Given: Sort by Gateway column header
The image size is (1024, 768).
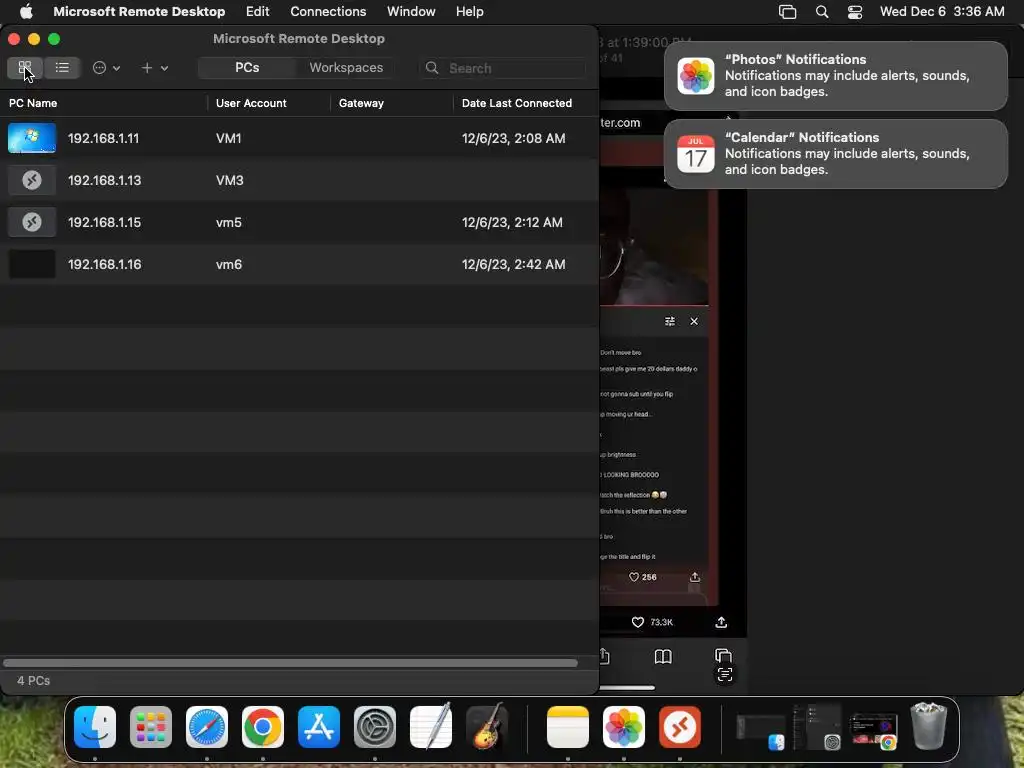Looking at the screenshot, I should point(361,103).
